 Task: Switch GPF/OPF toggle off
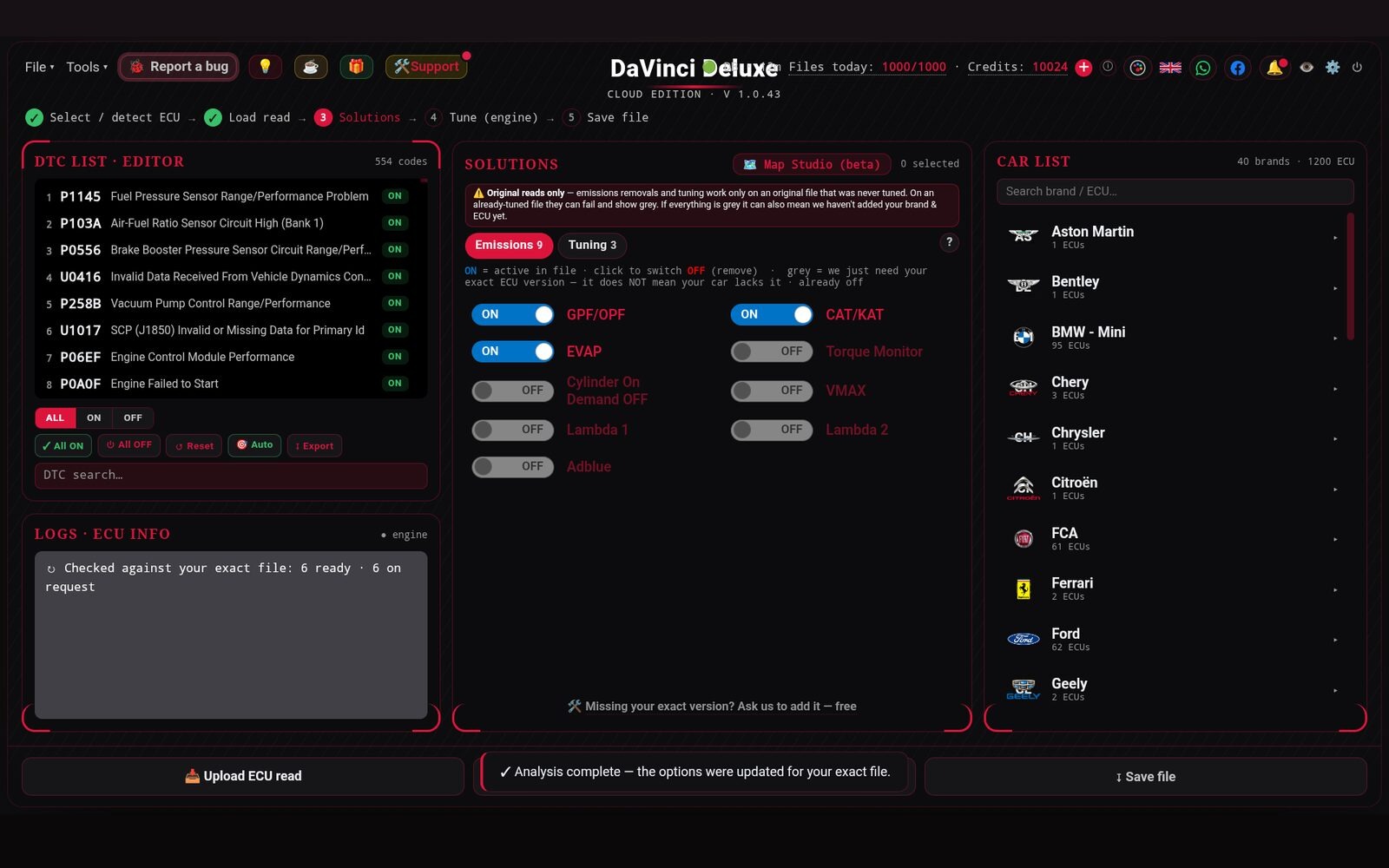(x=512, y=314)
